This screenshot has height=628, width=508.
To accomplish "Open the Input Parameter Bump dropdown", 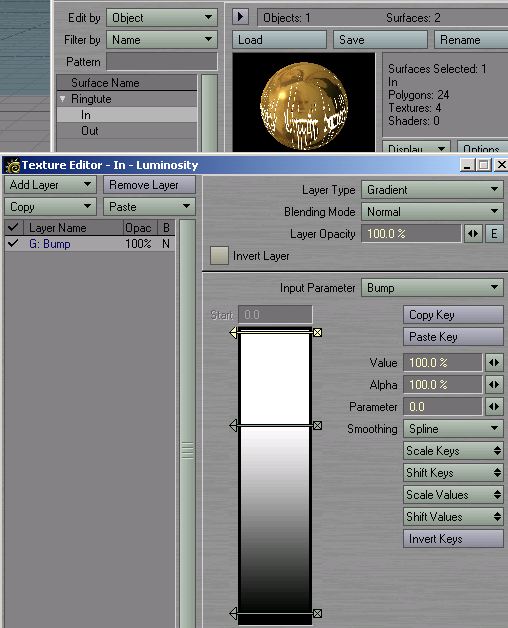I will tap(432, 288).
